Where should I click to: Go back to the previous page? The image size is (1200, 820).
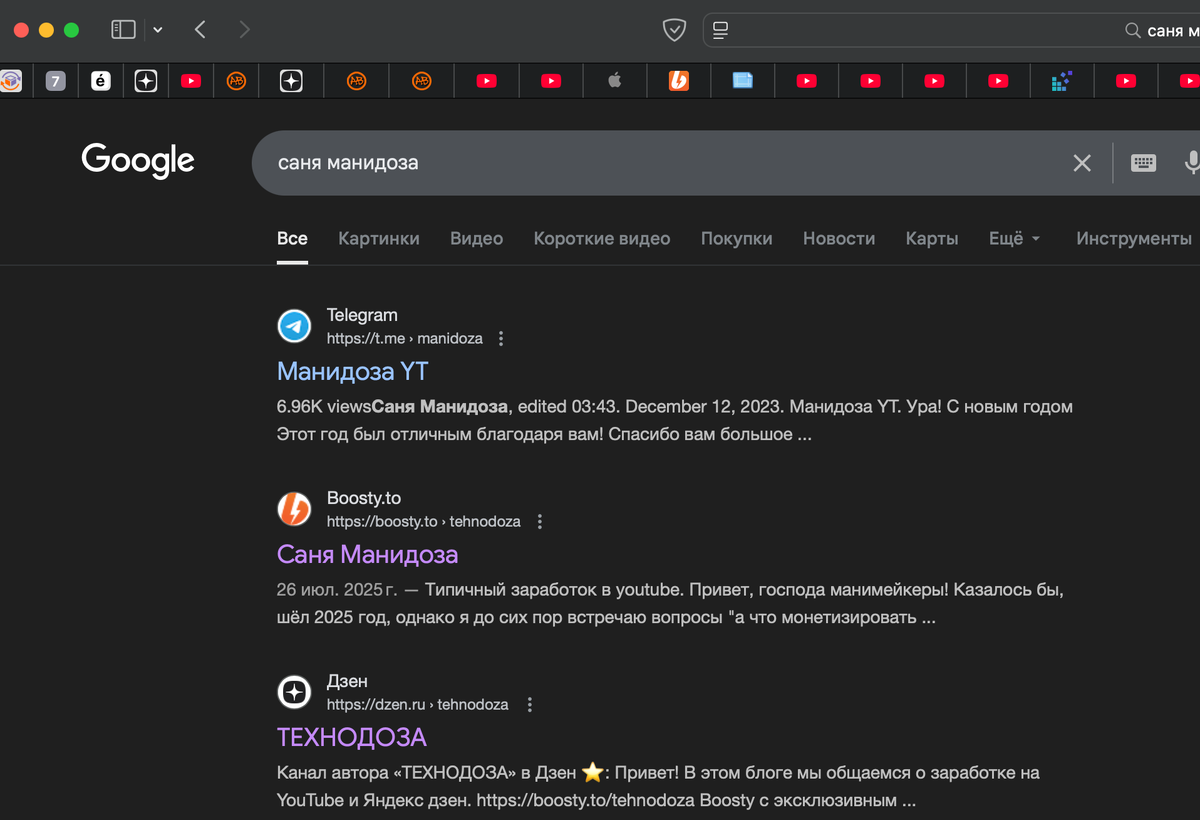pyautogui.click(x=200, y=30)
